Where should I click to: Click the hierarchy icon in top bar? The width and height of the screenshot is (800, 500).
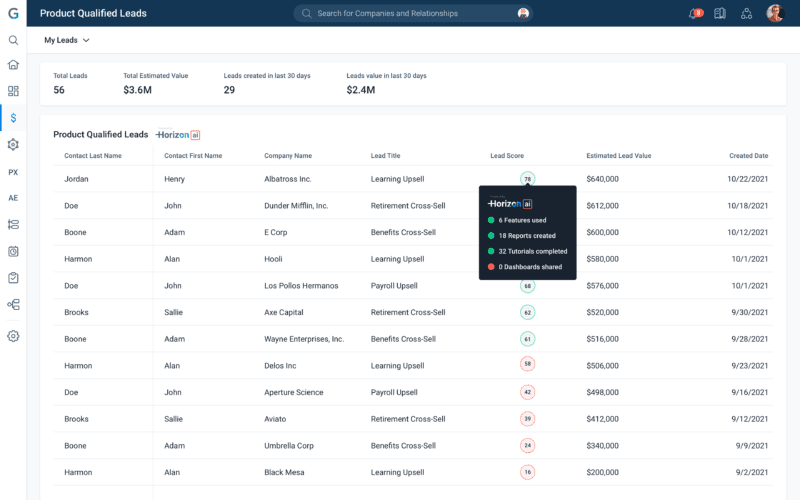[746, 14]
